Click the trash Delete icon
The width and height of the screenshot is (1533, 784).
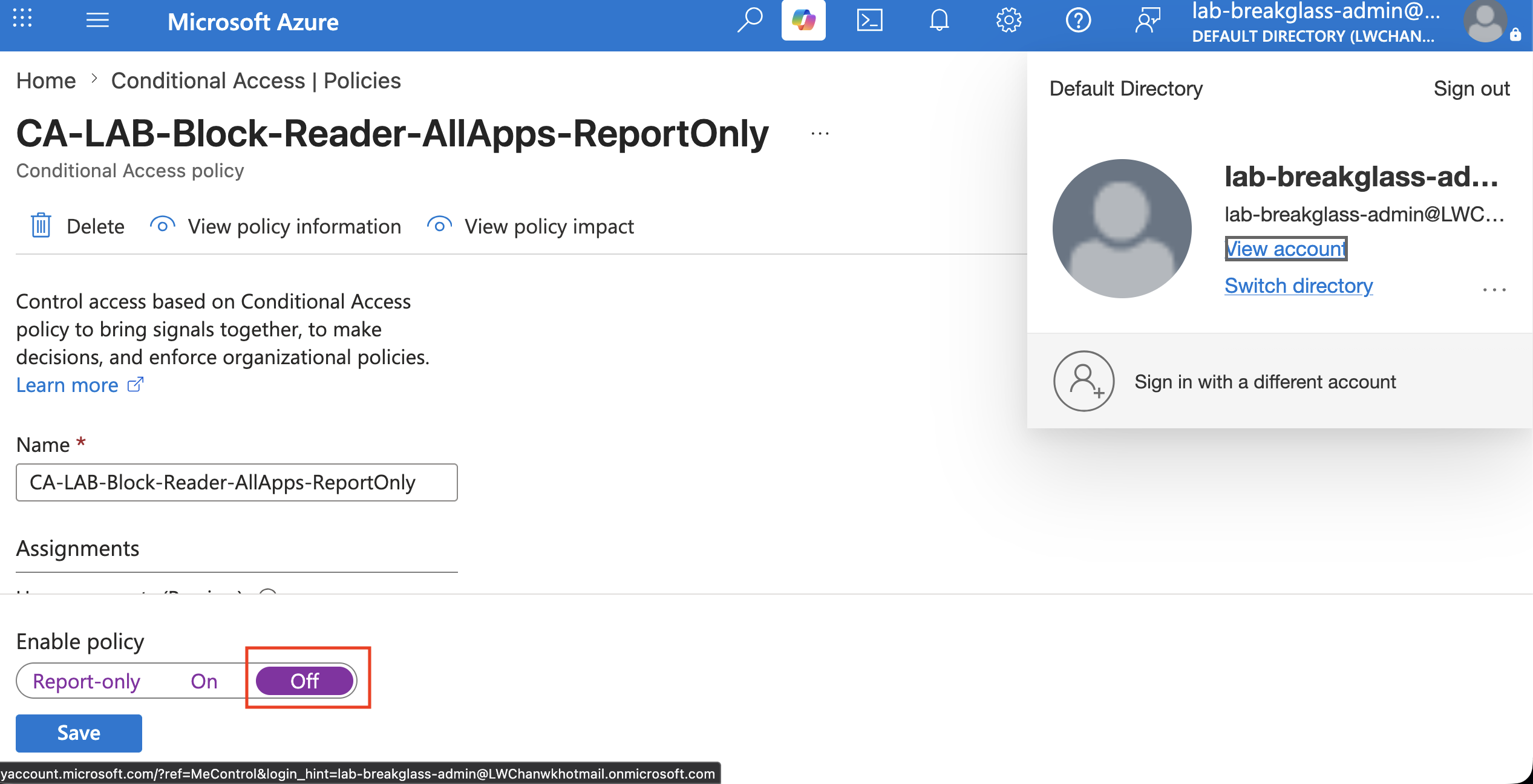coord(41,226)
